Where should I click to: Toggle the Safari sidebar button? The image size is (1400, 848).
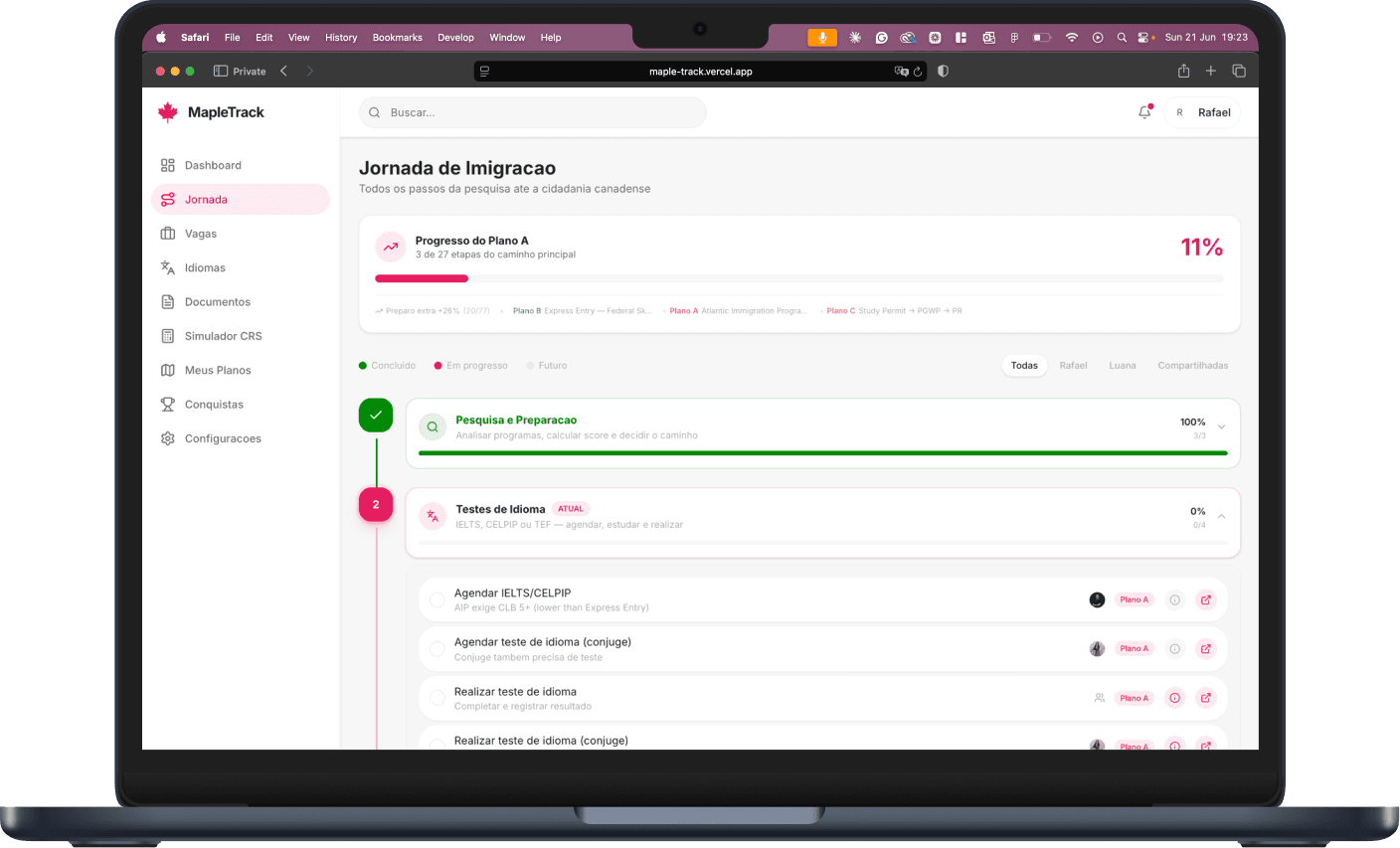[x=221, y=71]
